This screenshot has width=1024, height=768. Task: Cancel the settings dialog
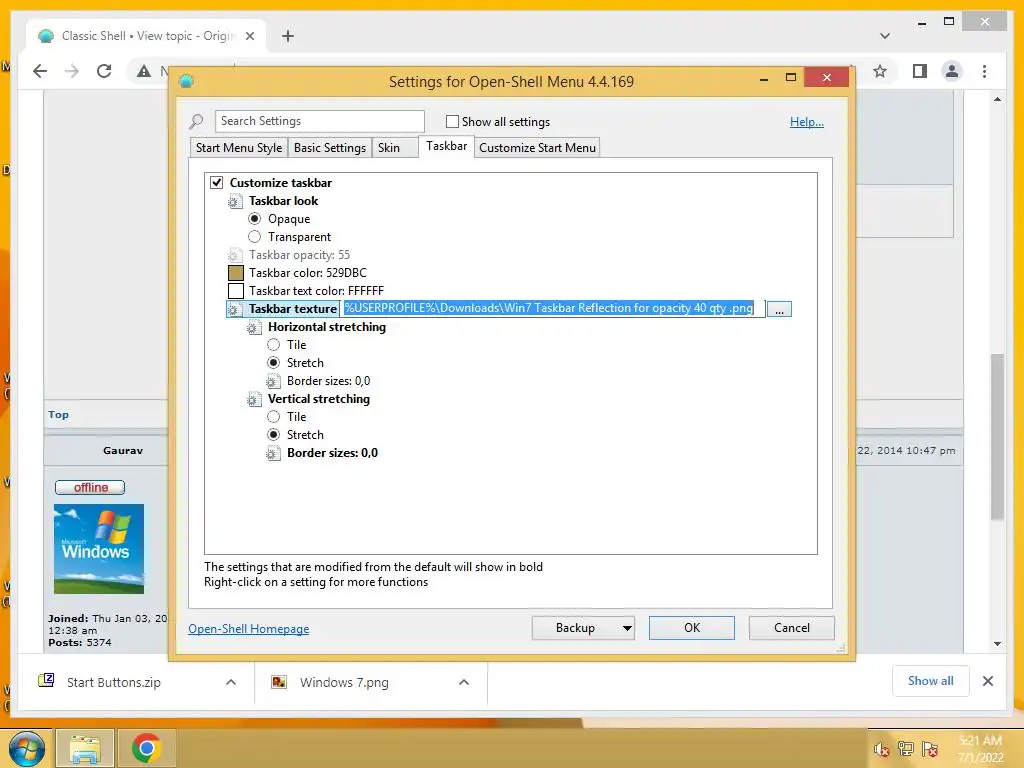792,628
